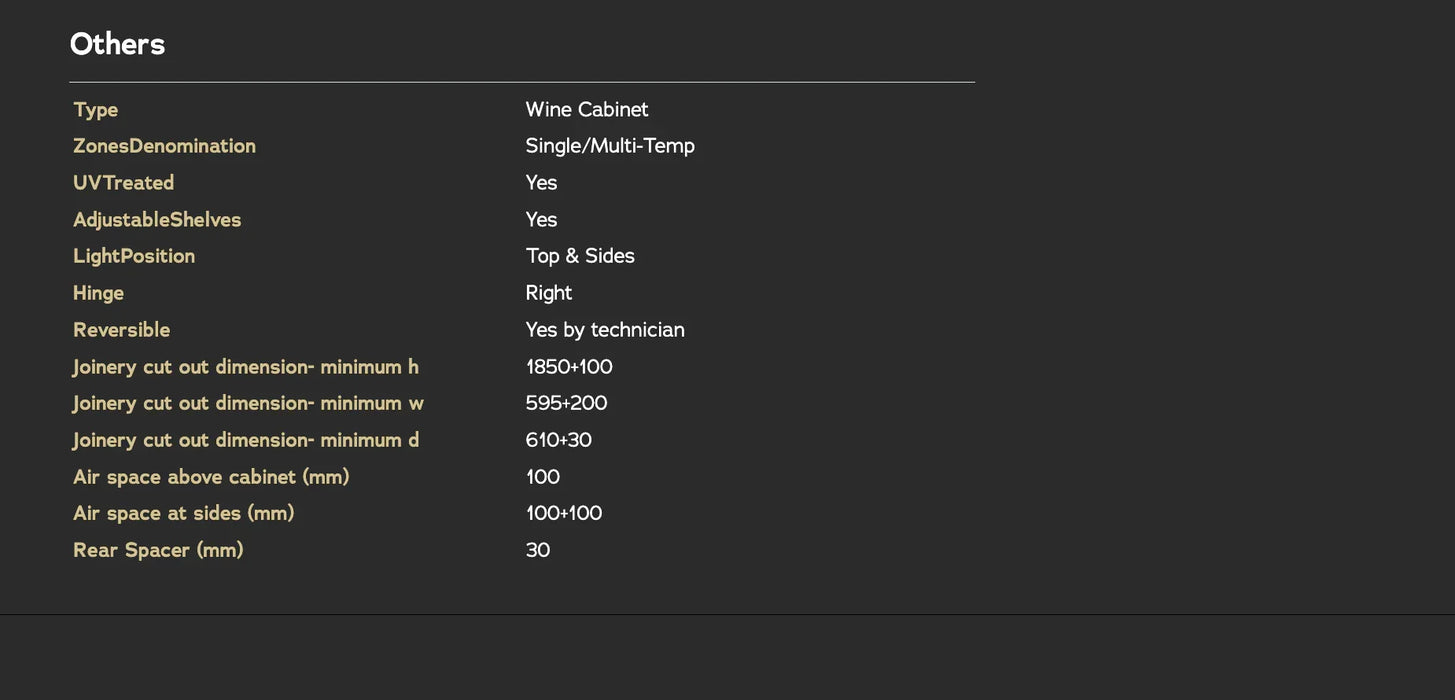1455x700 pixels.
Task: Click the Type specification label
Action: (x=96, y=110)
